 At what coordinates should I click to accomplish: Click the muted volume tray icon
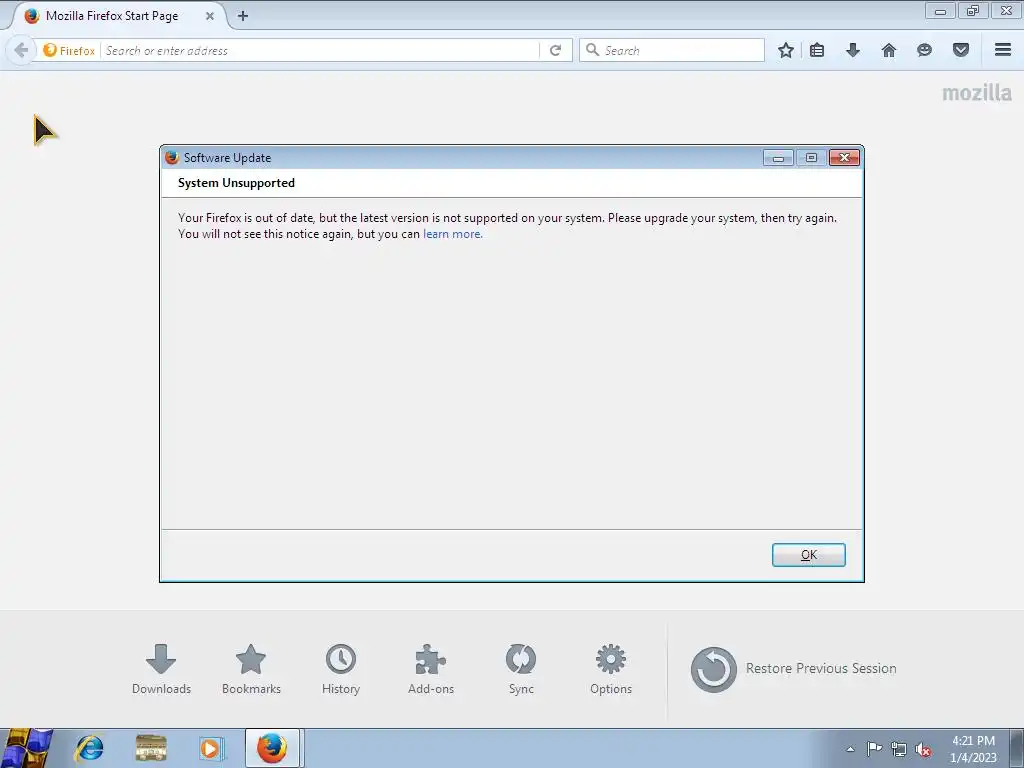(x=923, y=749)
